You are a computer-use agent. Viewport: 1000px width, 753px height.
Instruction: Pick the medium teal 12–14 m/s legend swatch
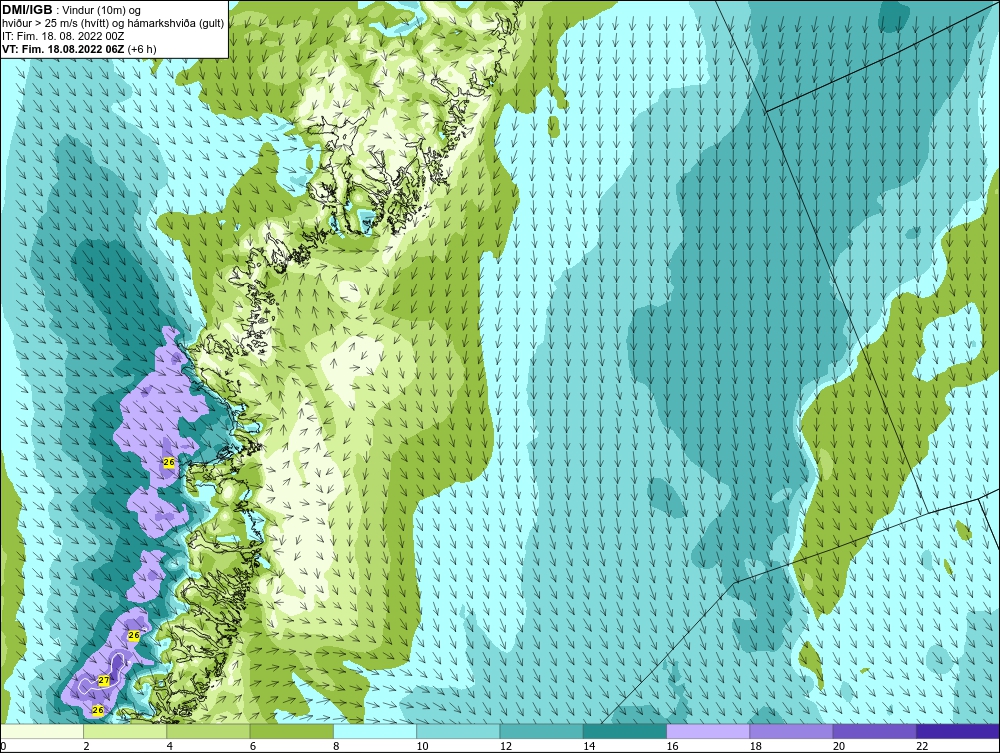[541, 731]
